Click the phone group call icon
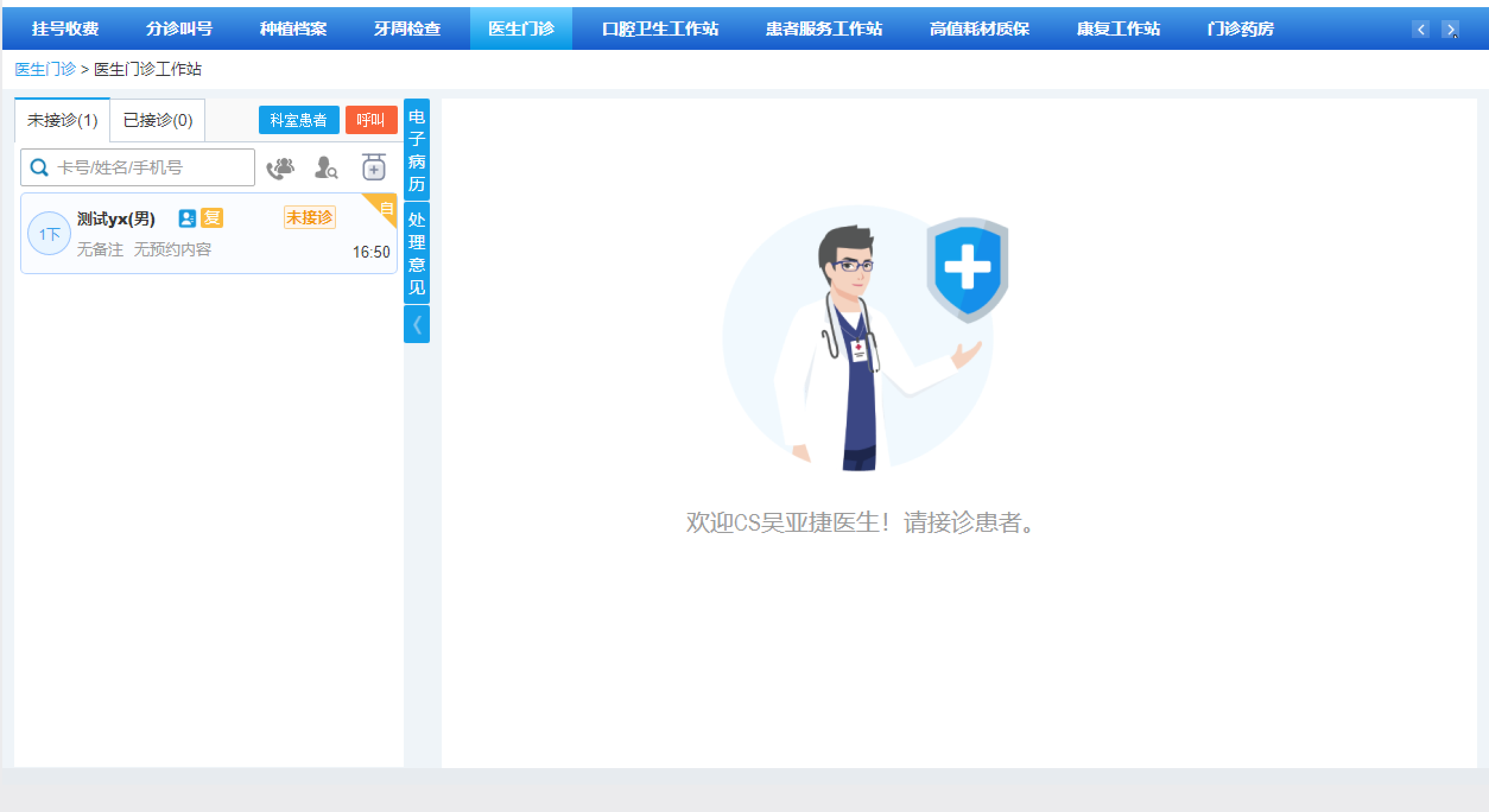The width and height of the screenshot is (1489, 812). [x=280, y=168]
